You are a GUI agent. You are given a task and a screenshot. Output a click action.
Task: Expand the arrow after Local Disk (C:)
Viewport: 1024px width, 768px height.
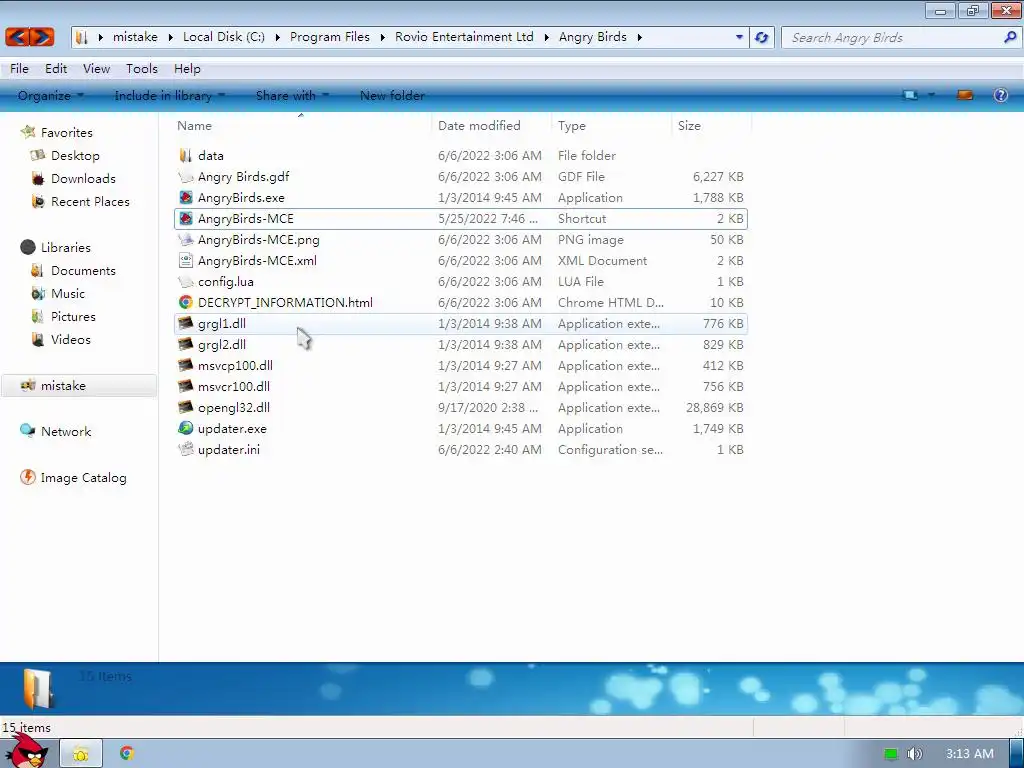coord(277,37)
